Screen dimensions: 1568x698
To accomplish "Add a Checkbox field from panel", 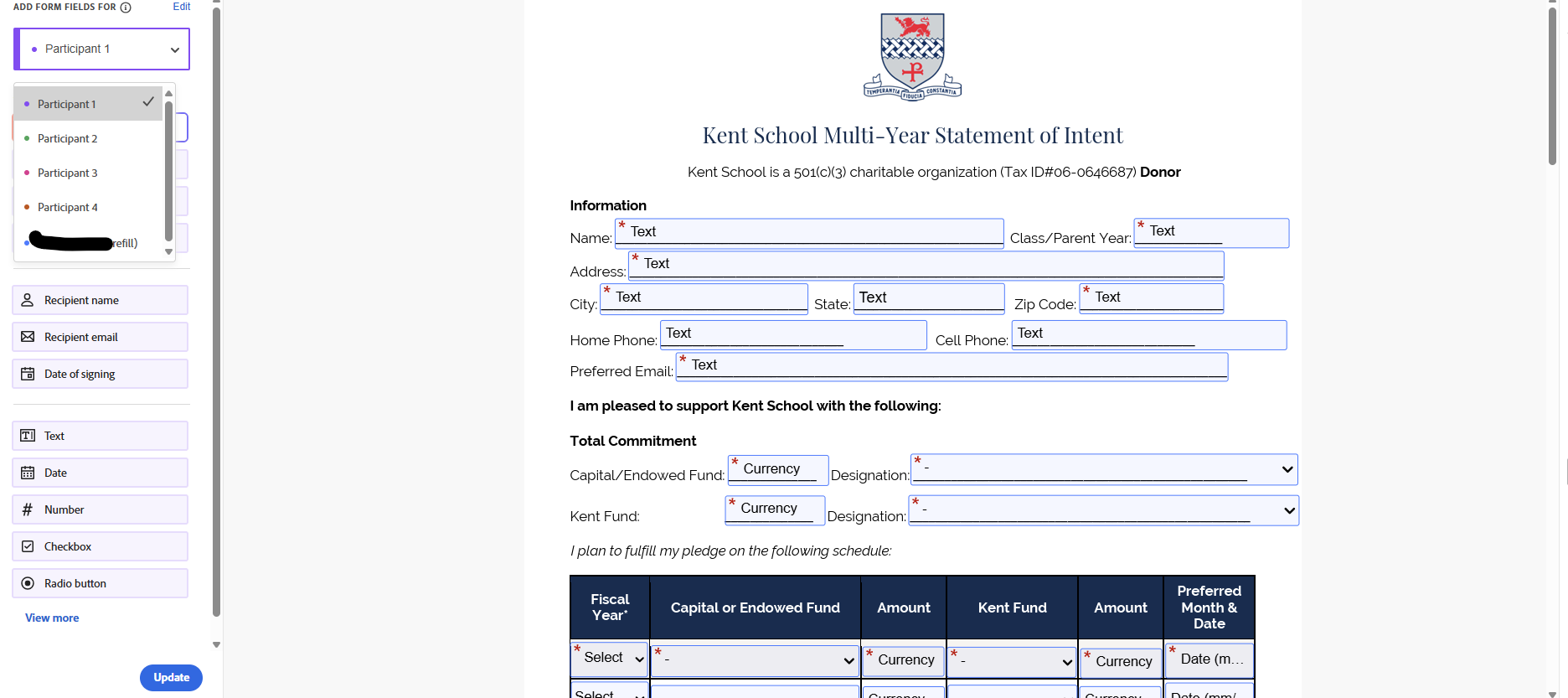I will (101, 546).
